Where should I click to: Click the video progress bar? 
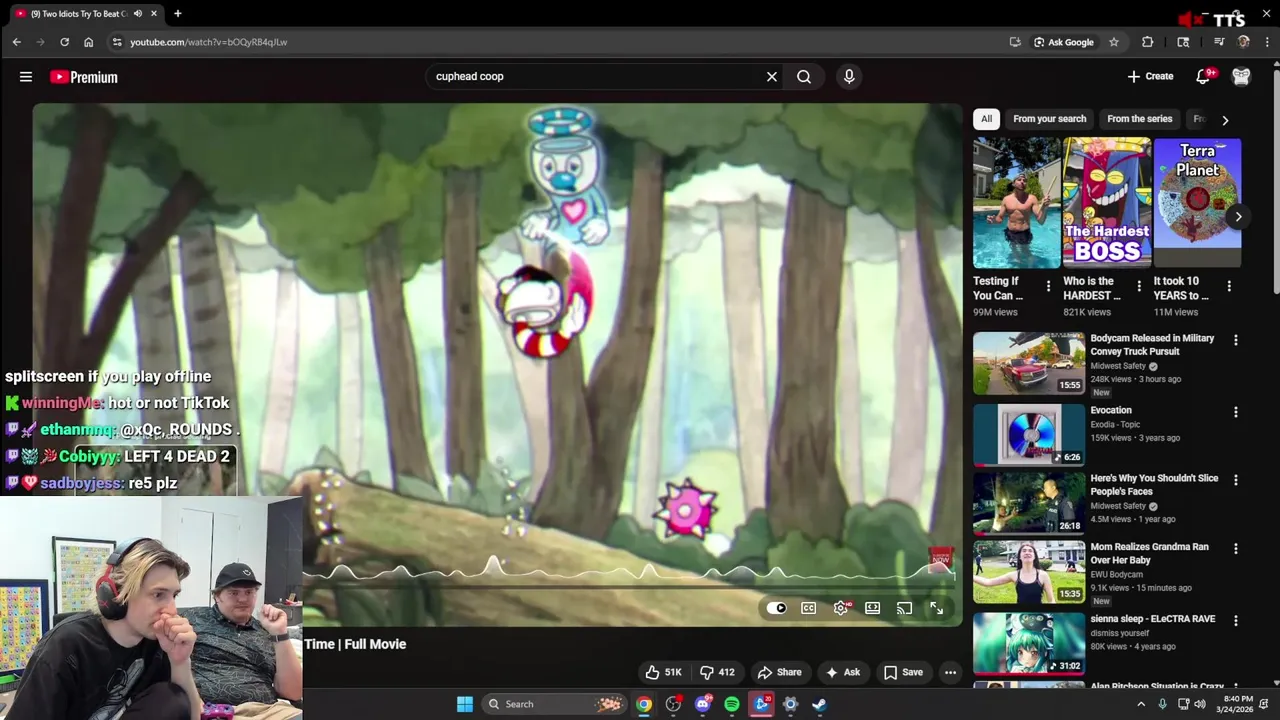(x=630, y=586)
